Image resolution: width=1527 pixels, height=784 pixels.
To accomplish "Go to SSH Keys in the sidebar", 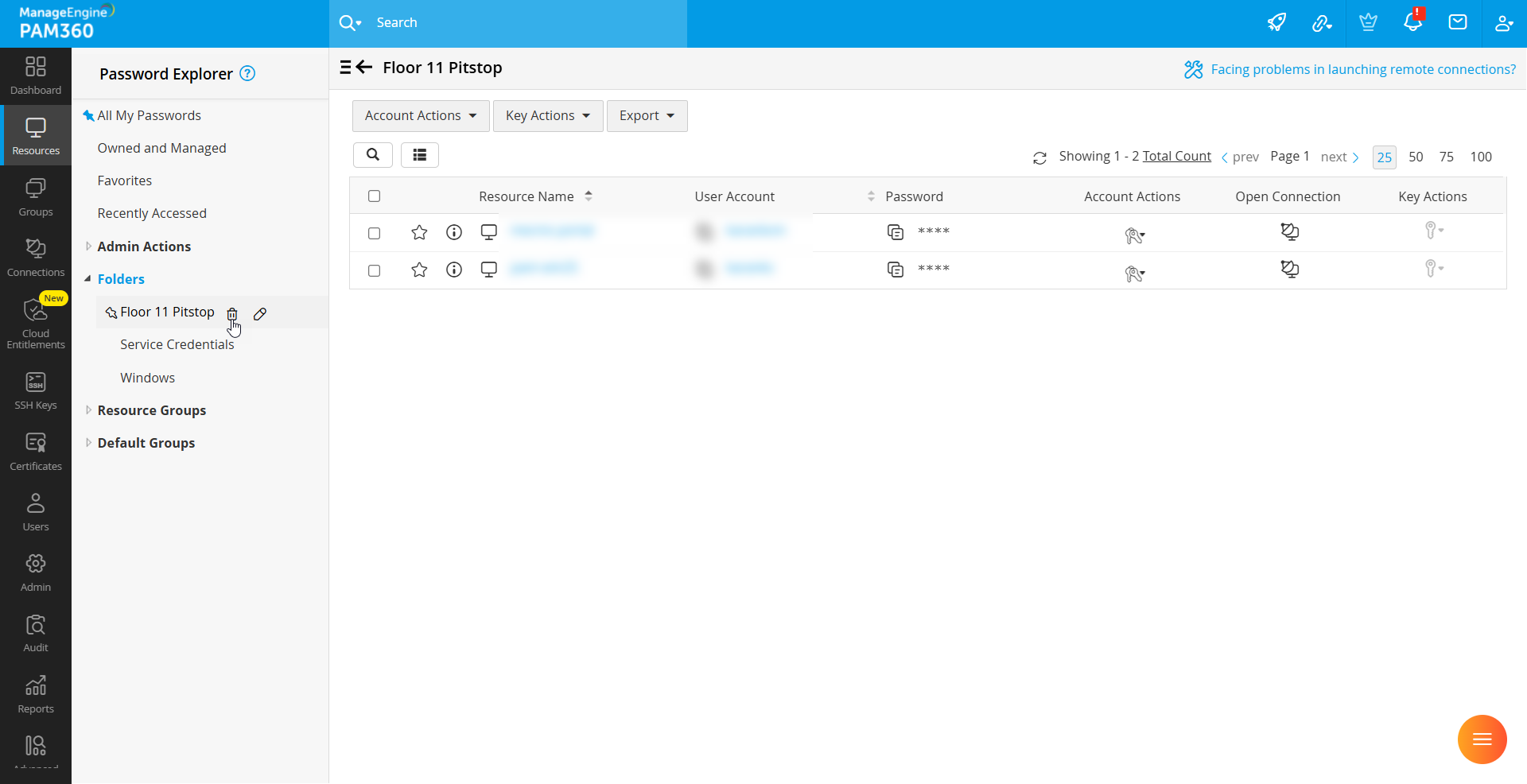I will pyautogui.click(x=36, y=391).
